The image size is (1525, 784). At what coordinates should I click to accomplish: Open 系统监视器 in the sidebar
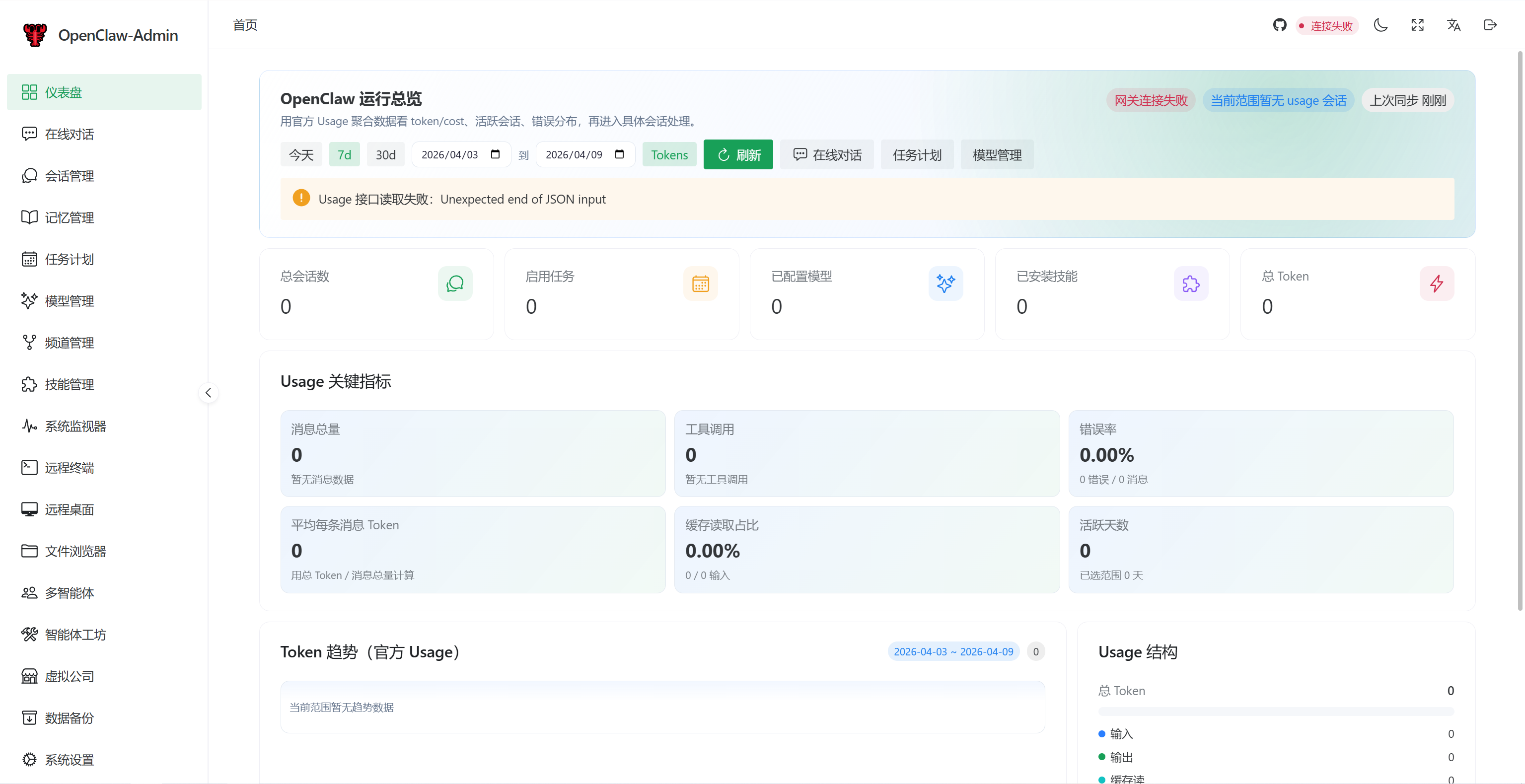click(75, 426)
